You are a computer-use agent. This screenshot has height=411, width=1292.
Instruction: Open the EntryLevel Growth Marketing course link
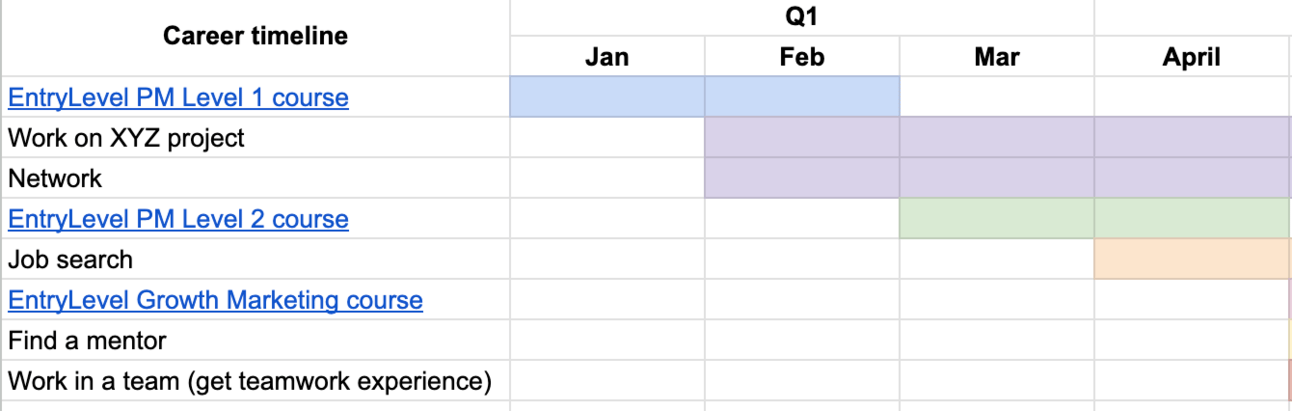pos(215,300)
